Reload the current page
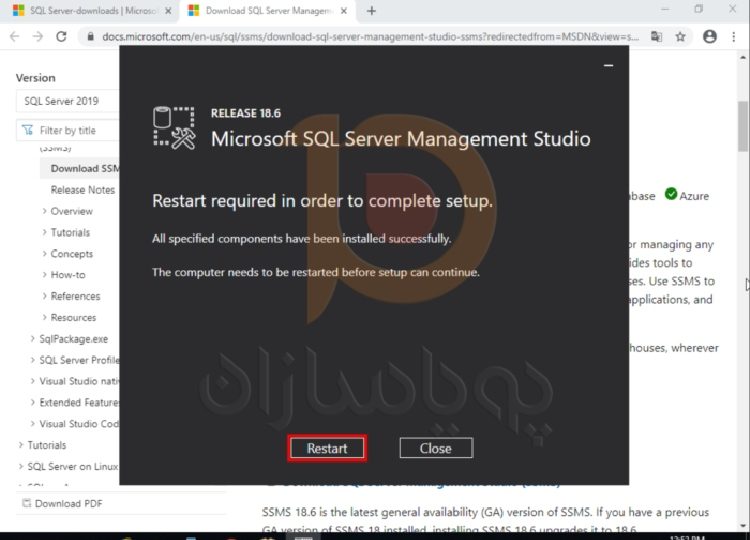This screenshot has height=540, width=750. [x=61, y=36]
